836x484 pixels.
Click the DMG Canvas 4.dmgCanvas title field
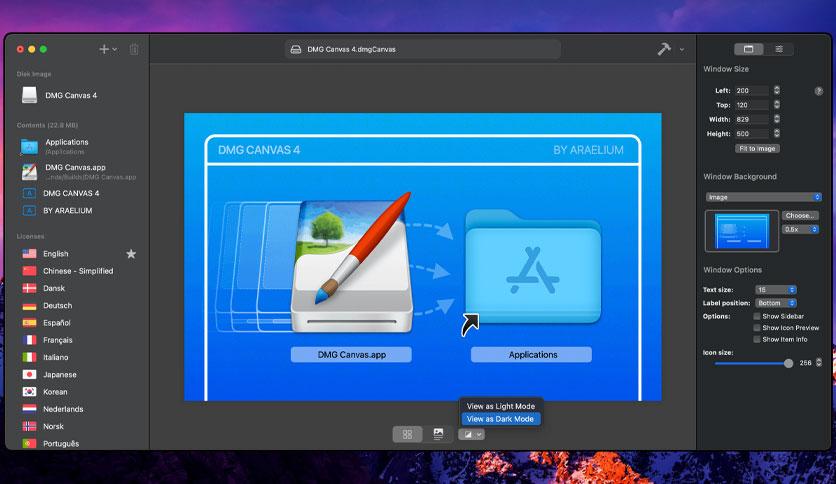(x=423, y=49)
